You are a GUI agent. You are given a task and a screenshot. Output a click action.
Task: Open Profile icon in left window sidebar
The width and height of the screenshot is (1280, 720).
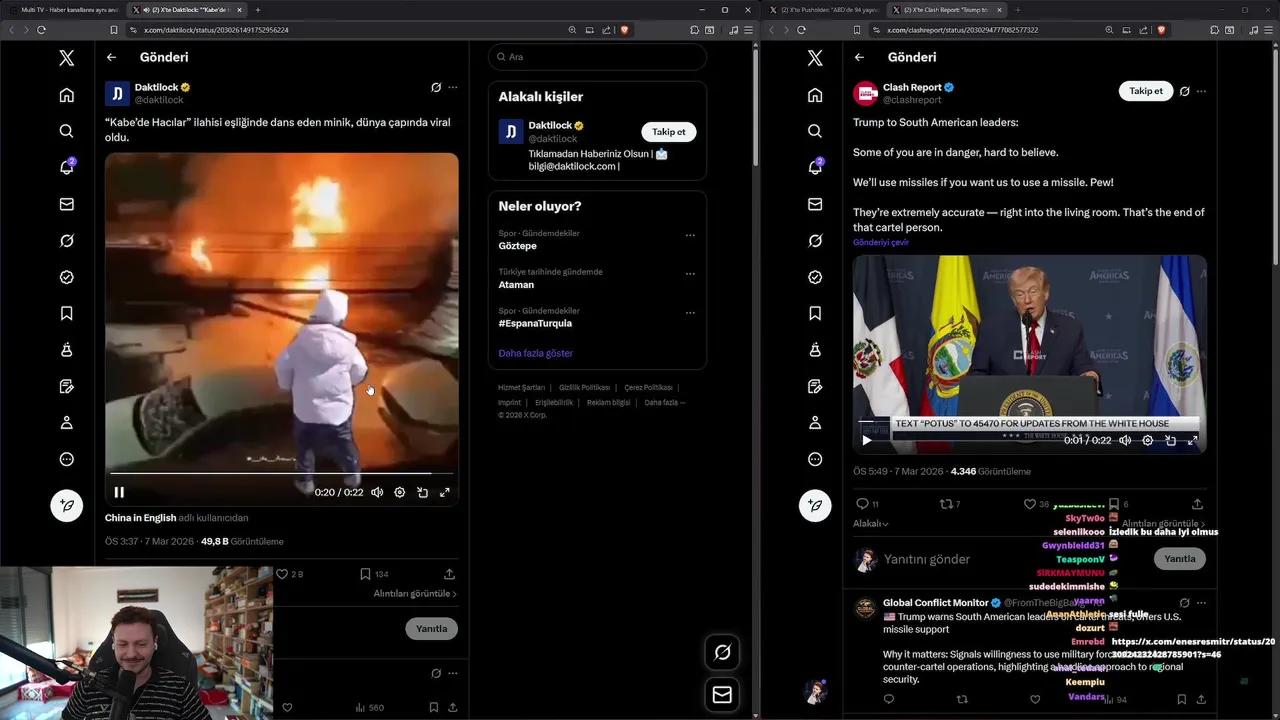click(x=66, y=423)
